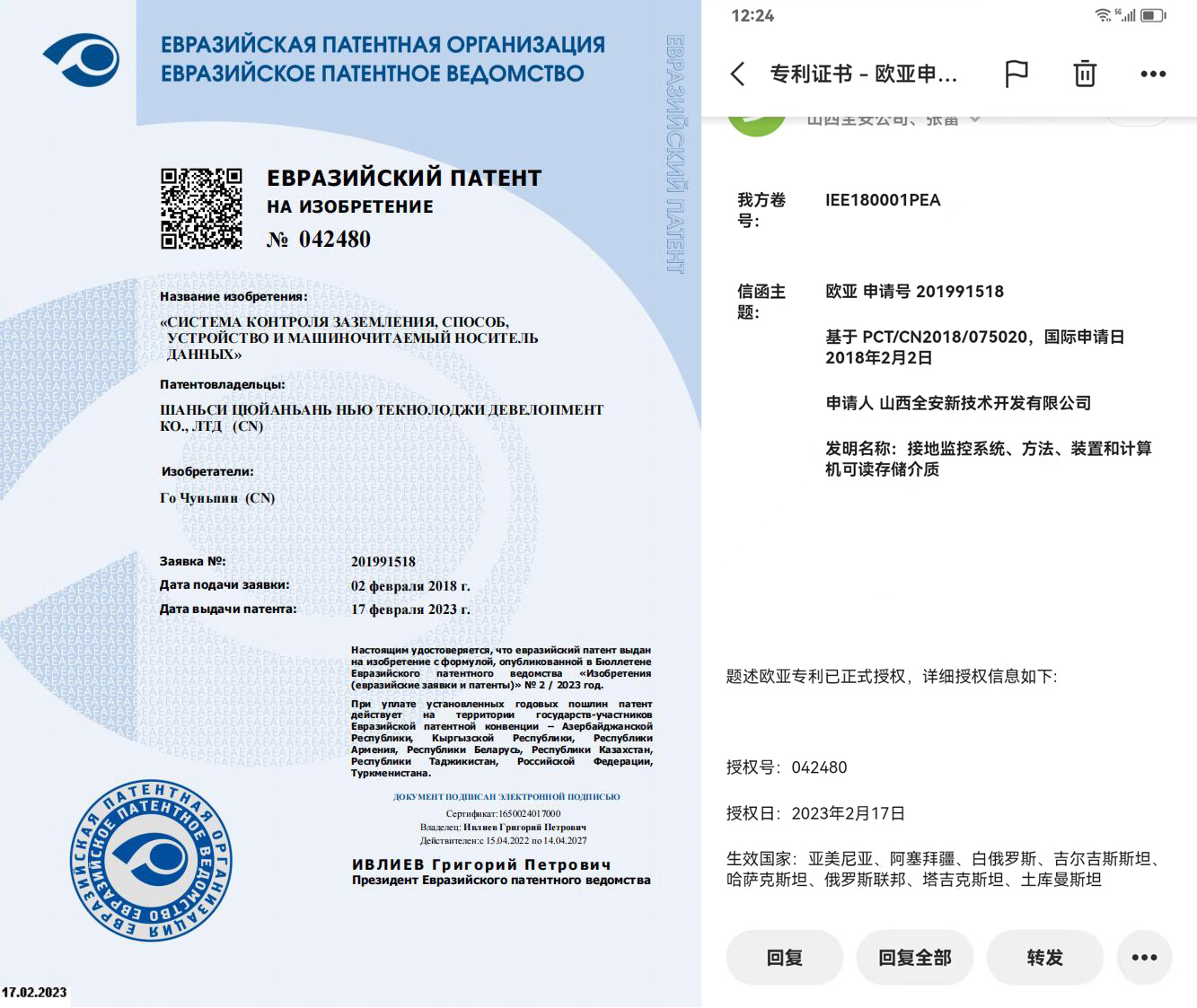Screen dimensions: 1197x1008
Task: Select 生效国家 countries list text
Action: 943,869
